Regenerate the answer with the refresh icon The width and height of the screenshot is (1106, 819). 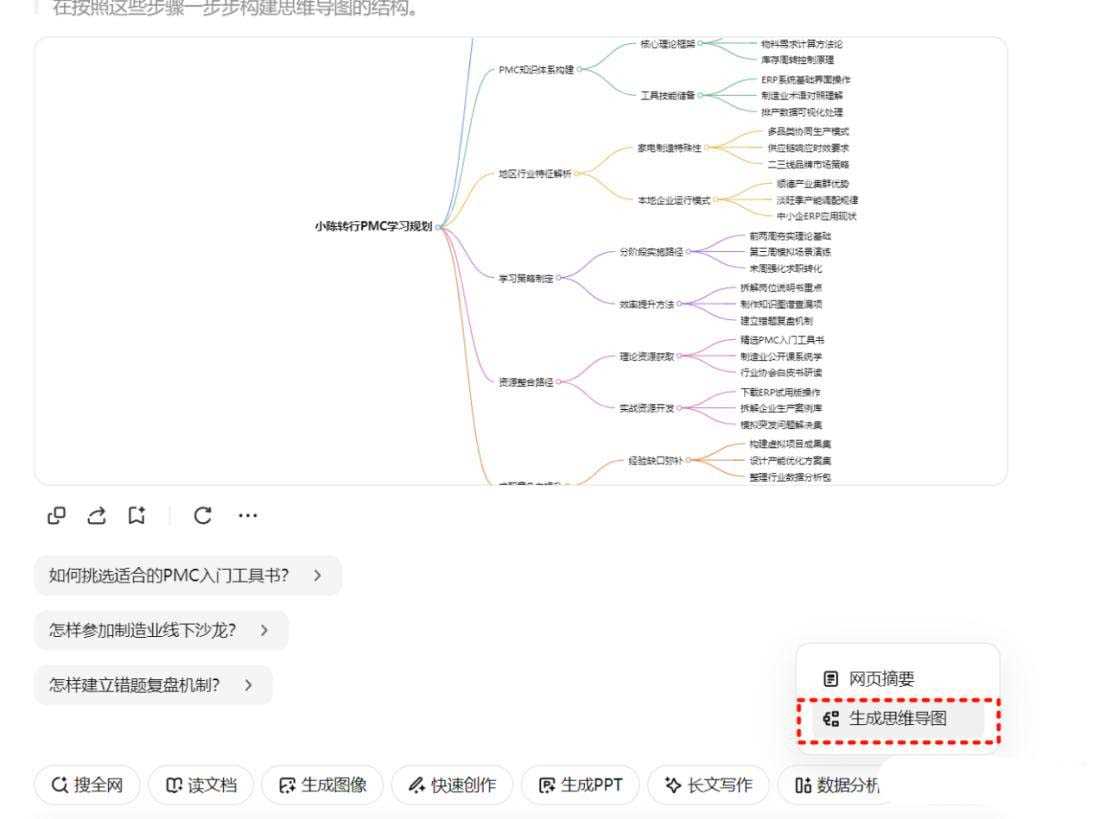tap(202, 516)
